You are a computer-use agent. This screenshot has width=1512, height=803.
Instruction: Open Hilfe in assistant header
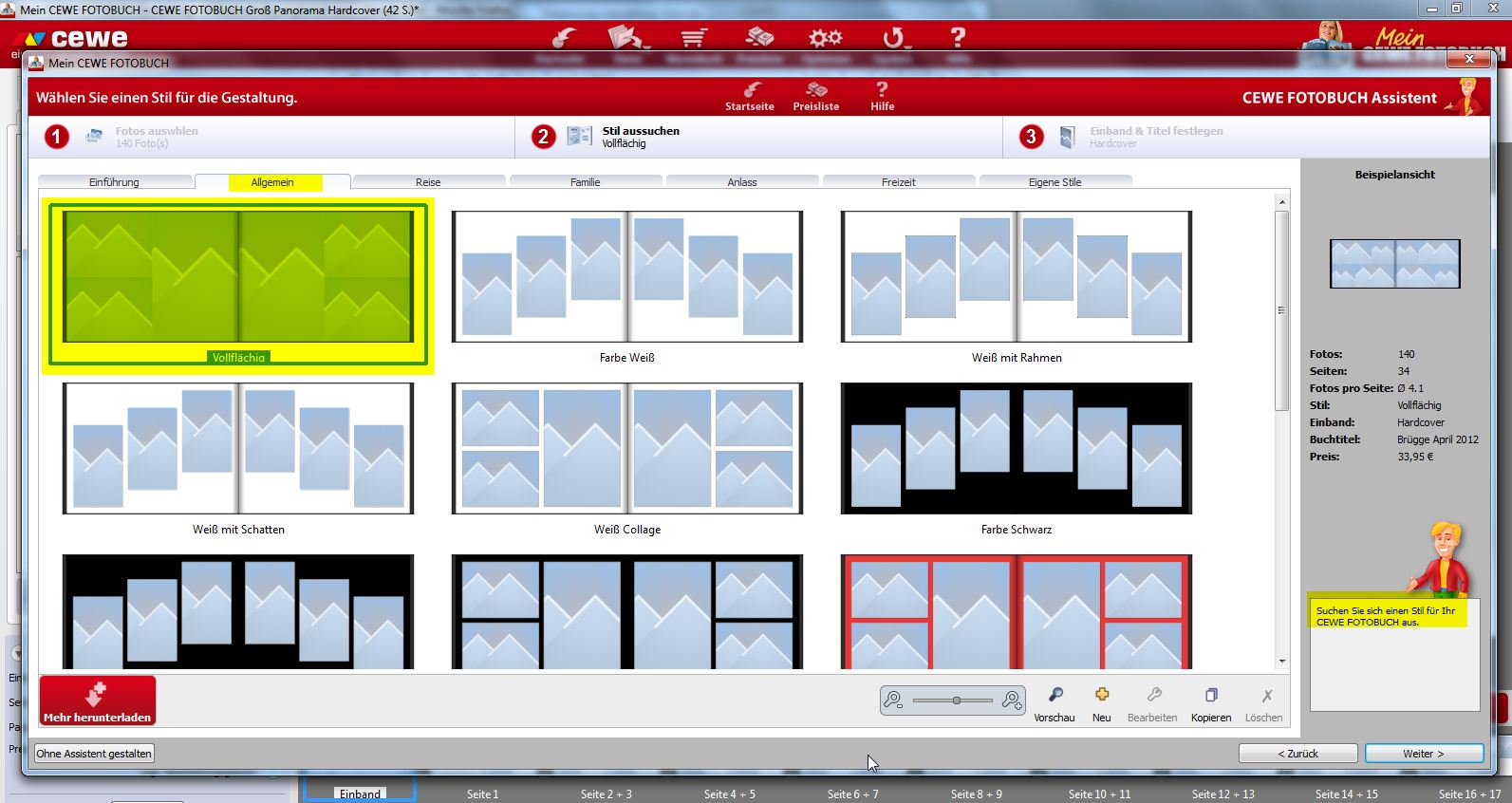[x=883, y=96]
